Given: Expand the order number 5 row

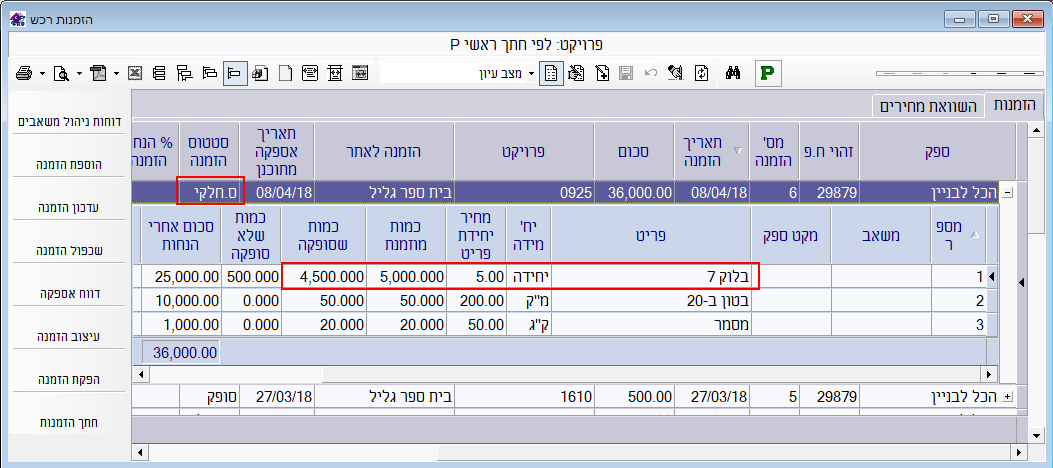Looking at the screenshot, I should point(1007,397).
